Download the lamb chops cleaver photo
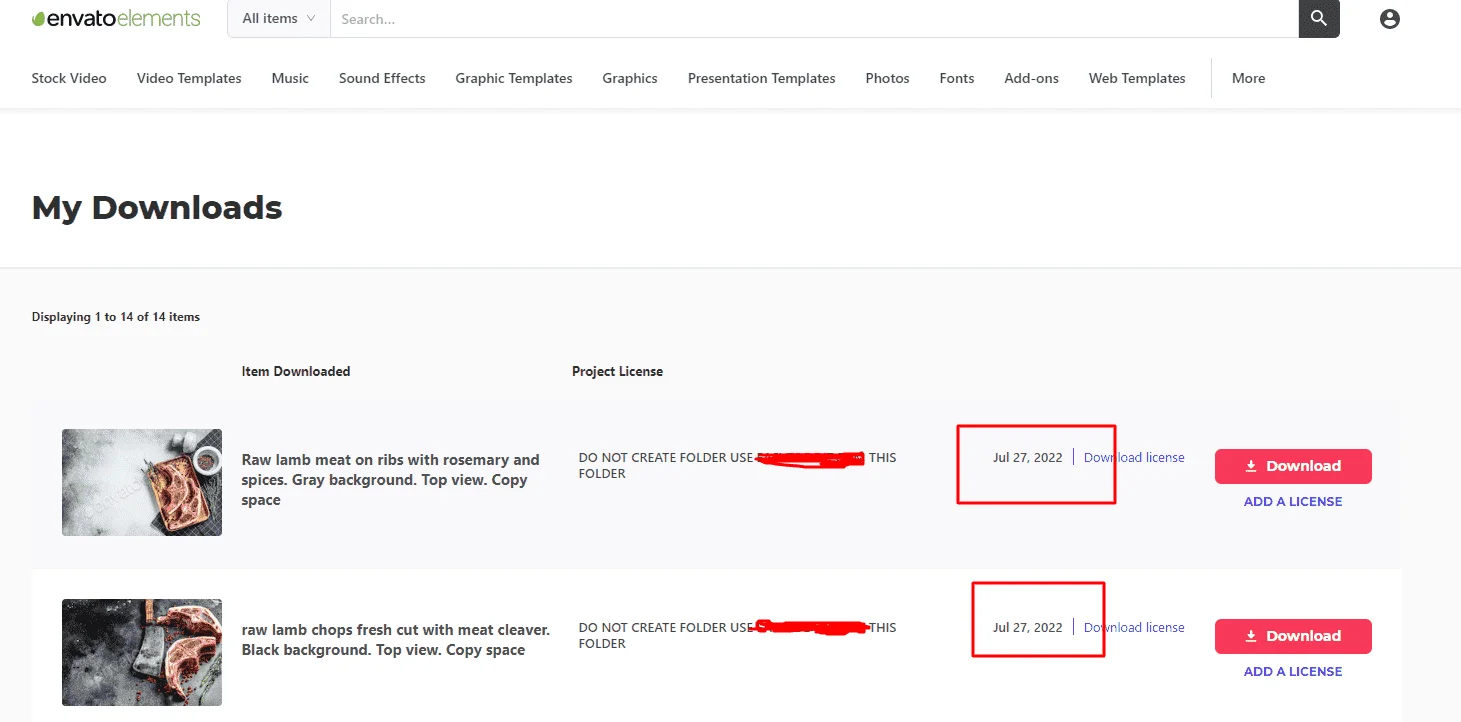1461x722 pixels. [x=1293, y=636]
